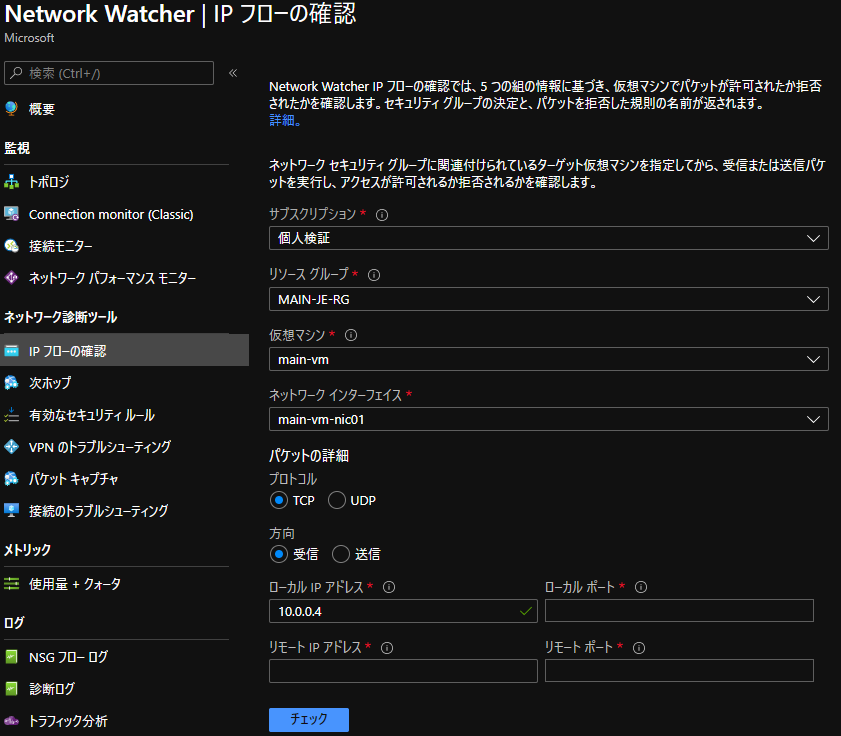841x736 pixels.
Task: Select the 送信 direction radio button
Action: pos(341,554)
